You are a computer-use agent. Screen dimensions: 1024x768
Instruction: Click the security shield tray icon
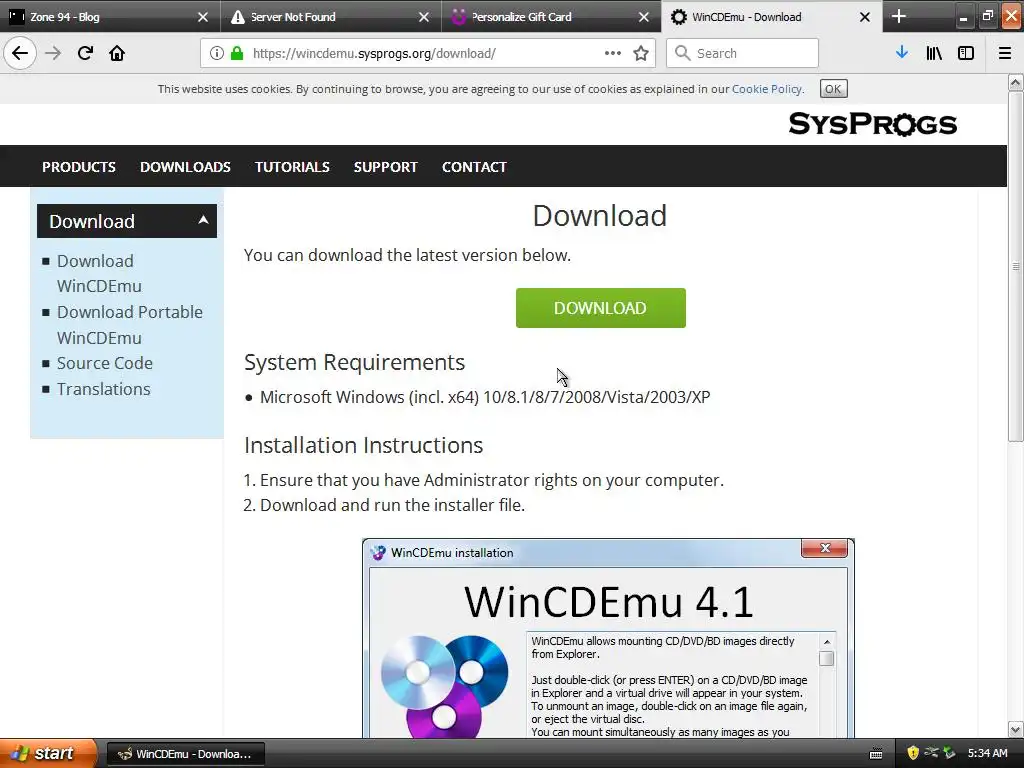912,753
